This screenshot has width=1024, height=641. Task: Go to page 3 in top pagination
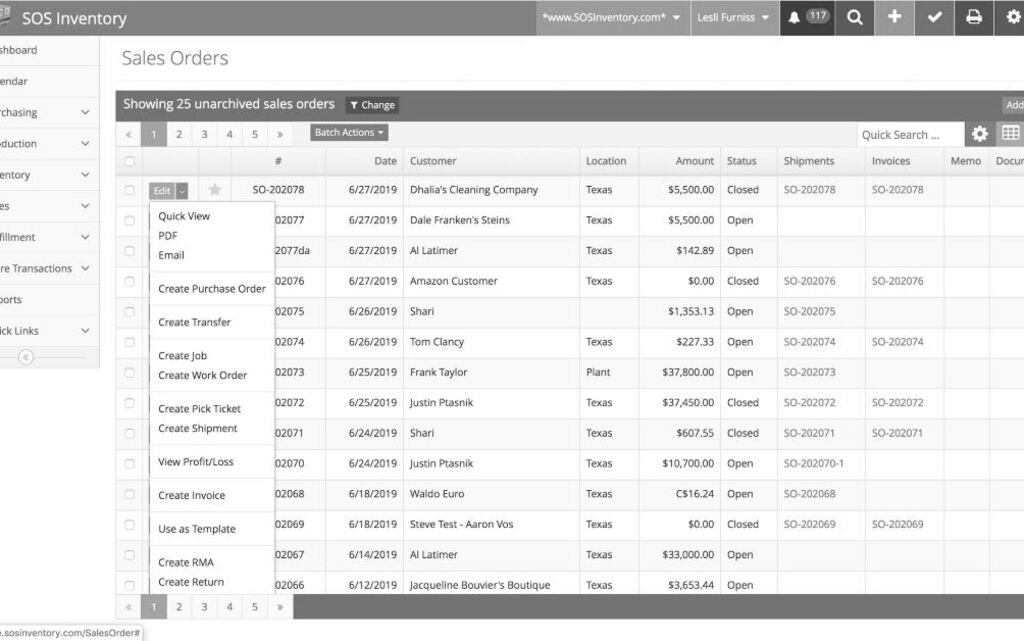pos(204,134)
